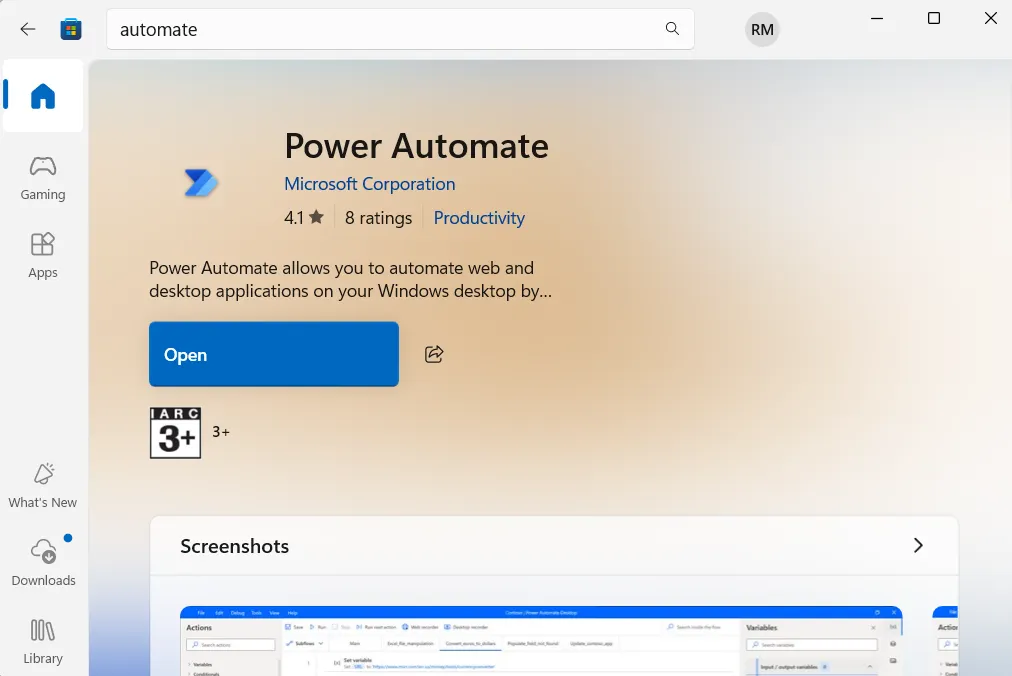Click the search magnifier icon
1012x676 pixels.
[x=672, y=30]
